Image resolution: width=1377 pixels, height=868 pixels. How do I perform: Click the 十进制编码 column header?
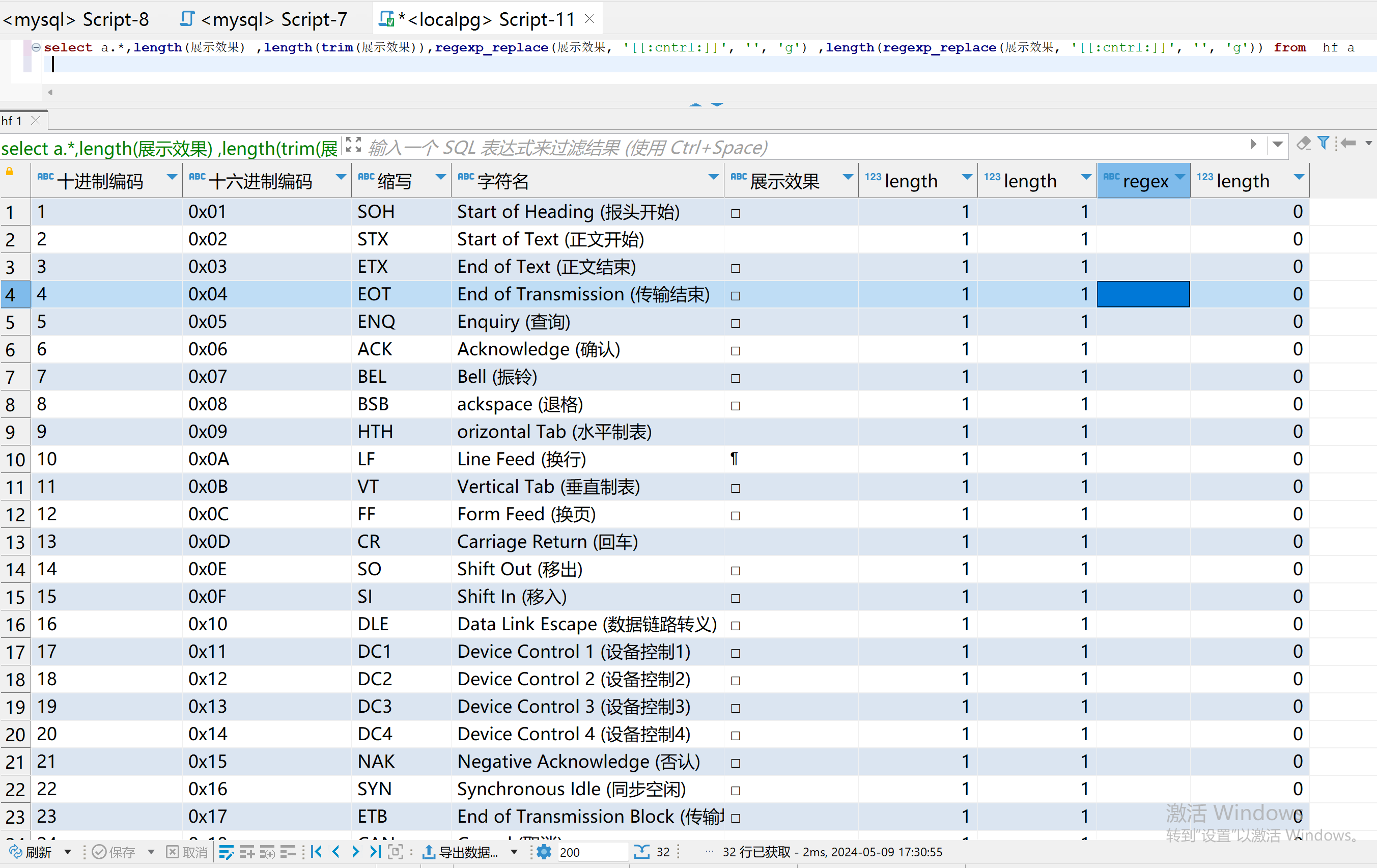[x=107, y=181]
